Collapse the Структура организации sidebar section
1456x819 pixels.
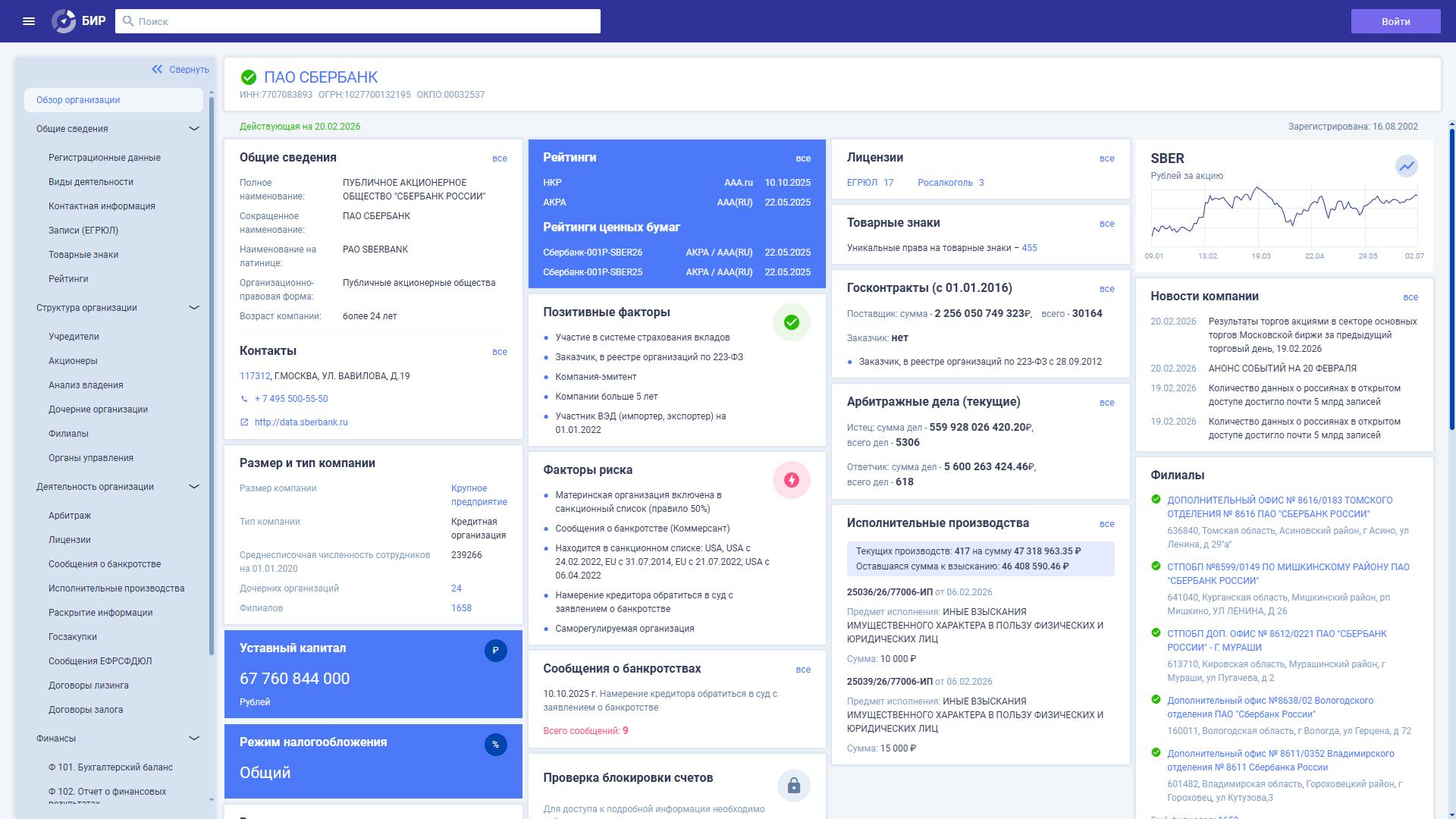click(x=194, y=308)
